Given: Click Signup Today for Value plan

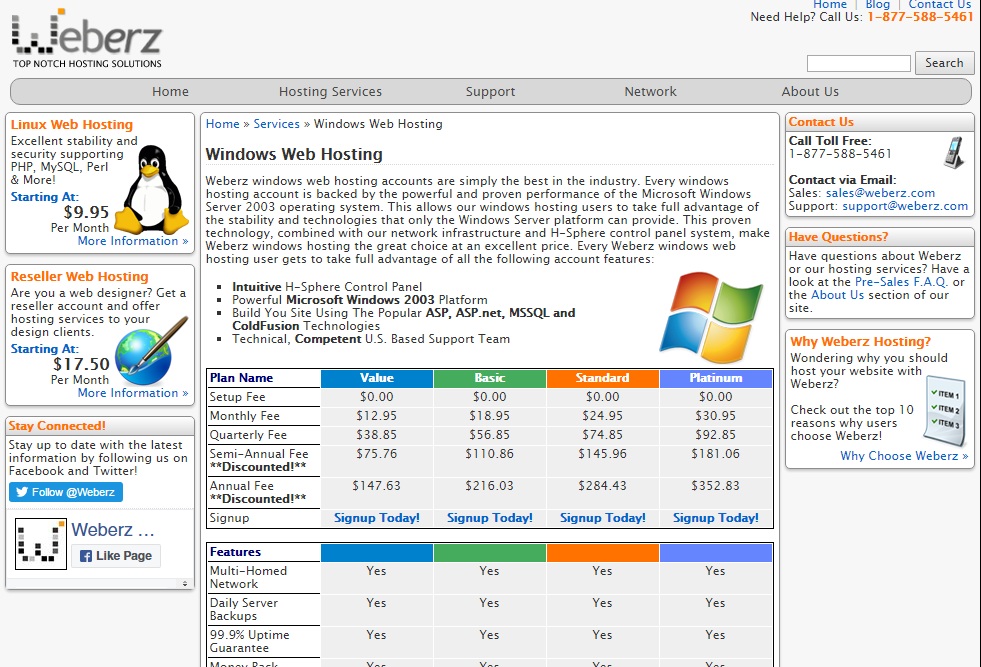Looking at the screenshot, I should [x=377, y=517].
